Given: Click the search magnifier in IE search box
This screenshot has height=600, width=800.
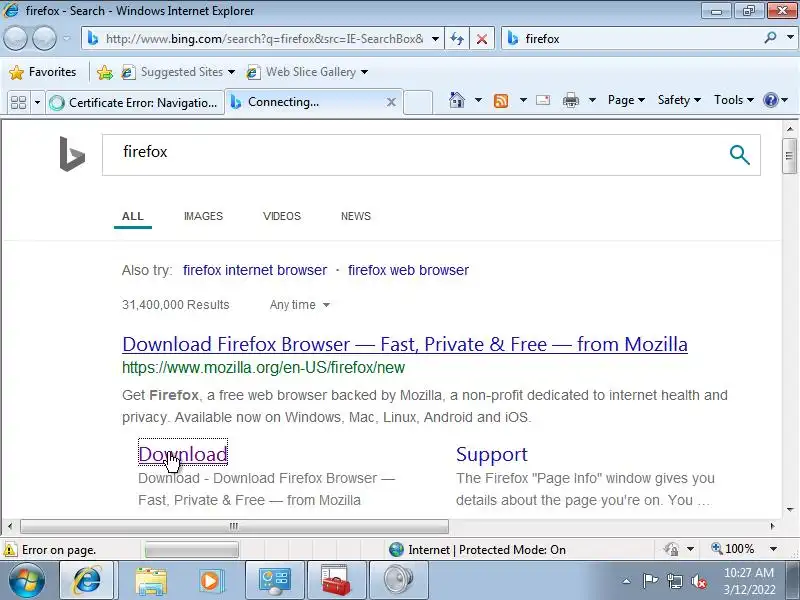Looking at the screenshot, I should (x=770, y=37).
